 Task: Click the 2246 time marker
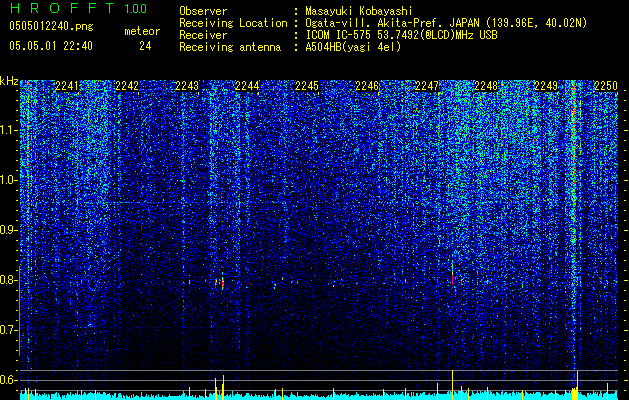click(367, 86)
